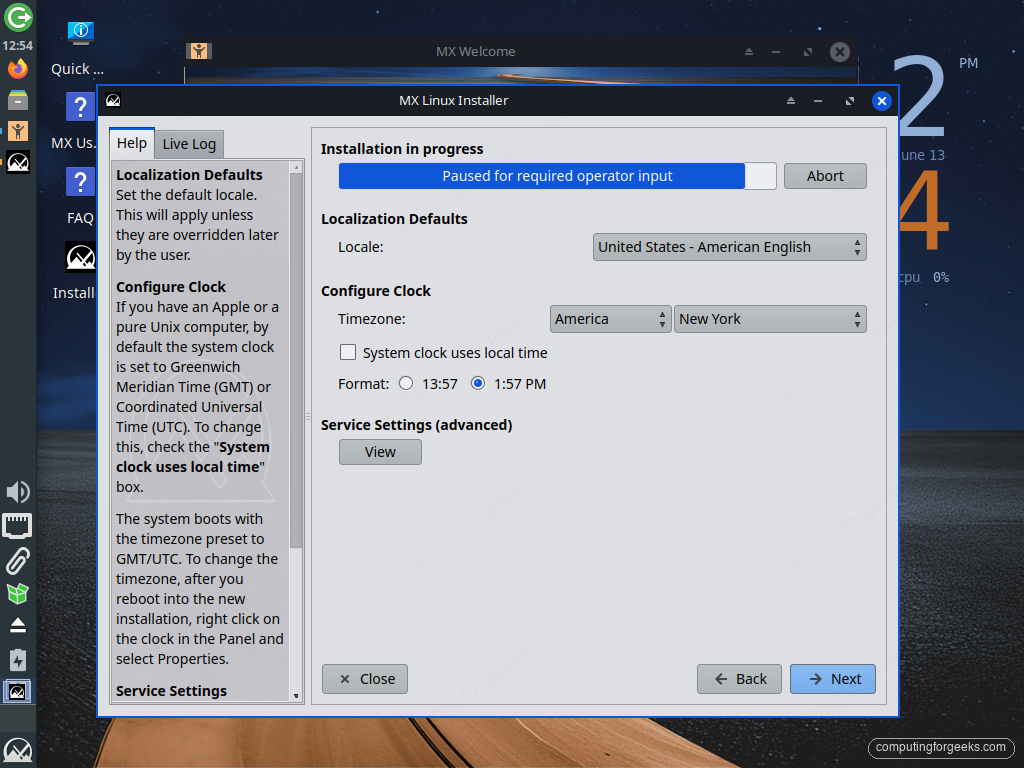This screenshot has width=1024, height=768.
Task: Open the New York timezone city dropdown
Action: click(x=770, y=319)
